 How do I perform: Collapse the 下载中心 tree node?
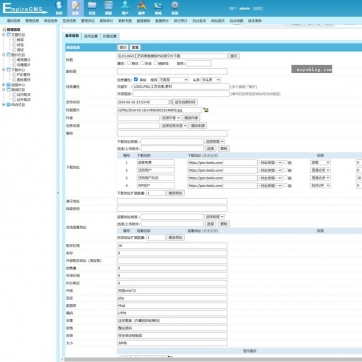[x=4, y=70]
